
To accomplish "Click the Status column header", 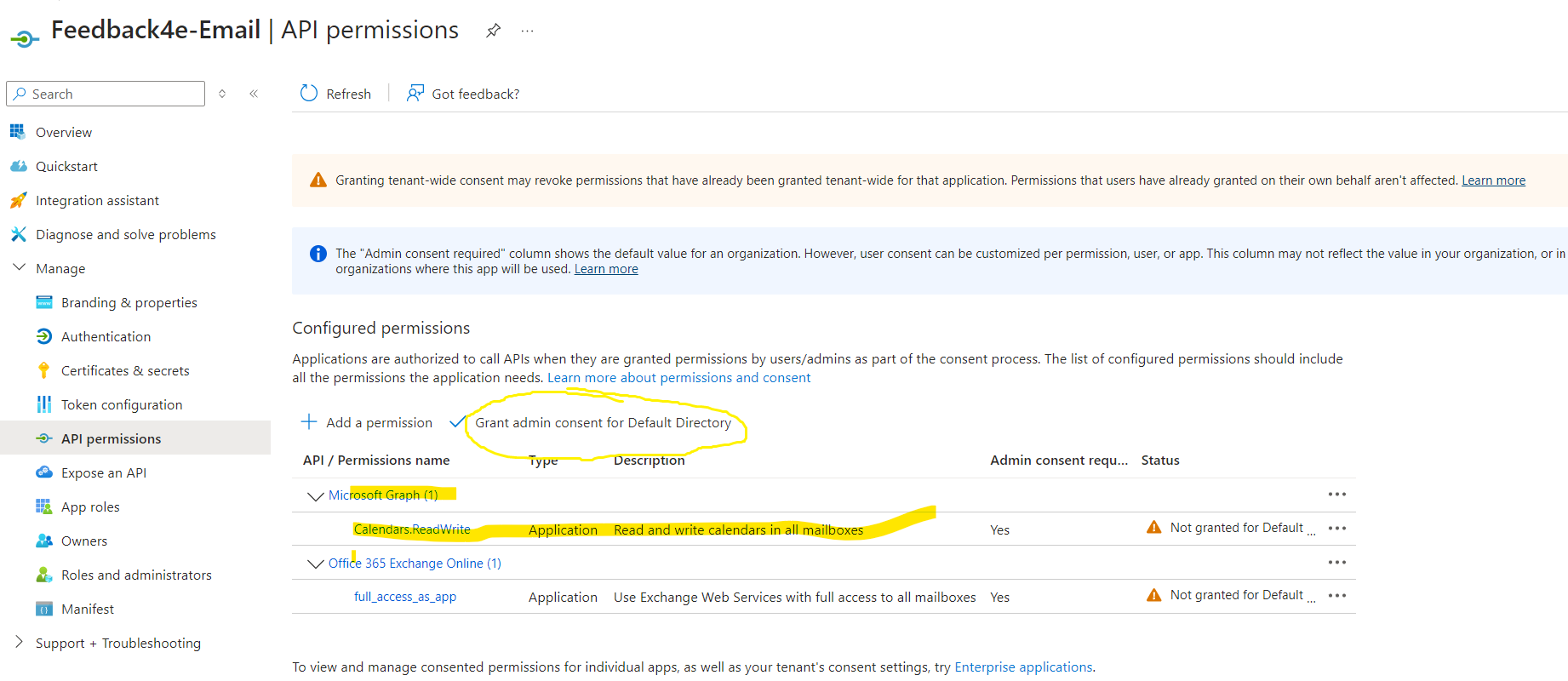I will click(1160, 460).
